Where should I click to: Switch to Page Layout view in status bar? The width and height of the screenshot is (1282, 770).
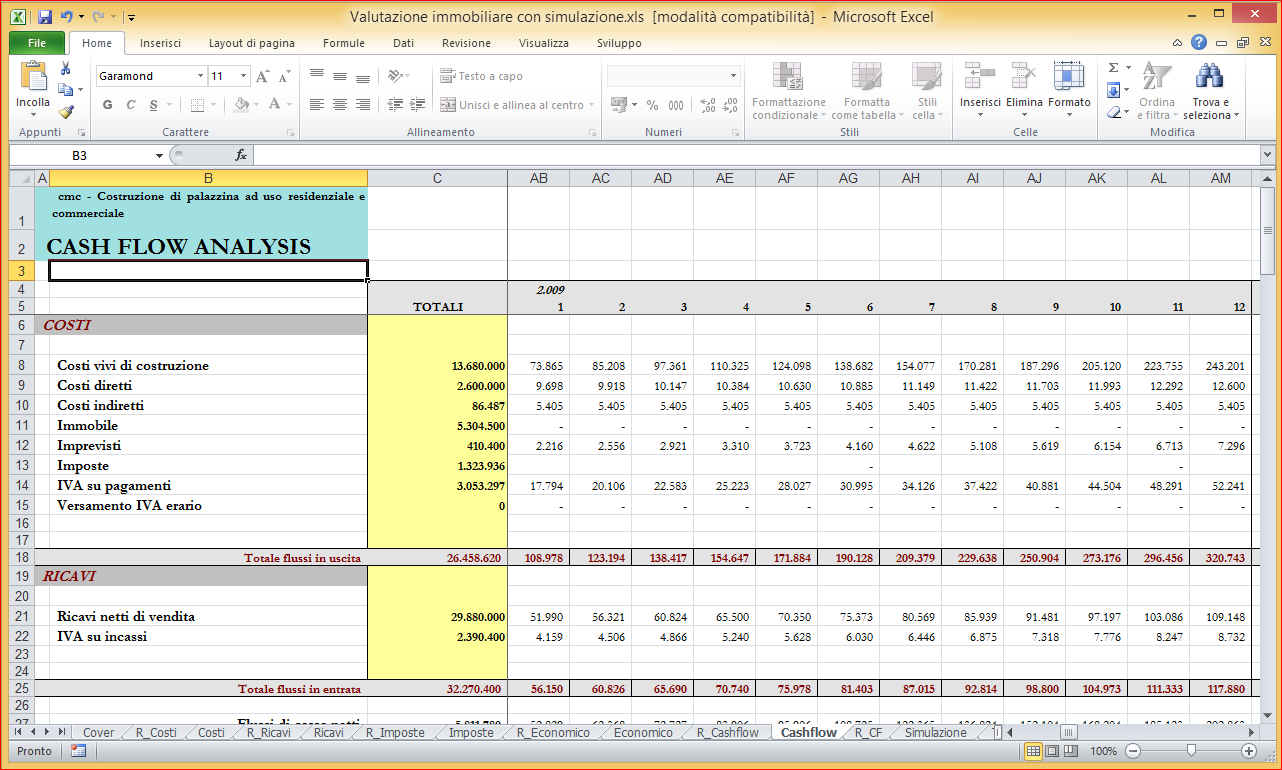click(1054, 751)
